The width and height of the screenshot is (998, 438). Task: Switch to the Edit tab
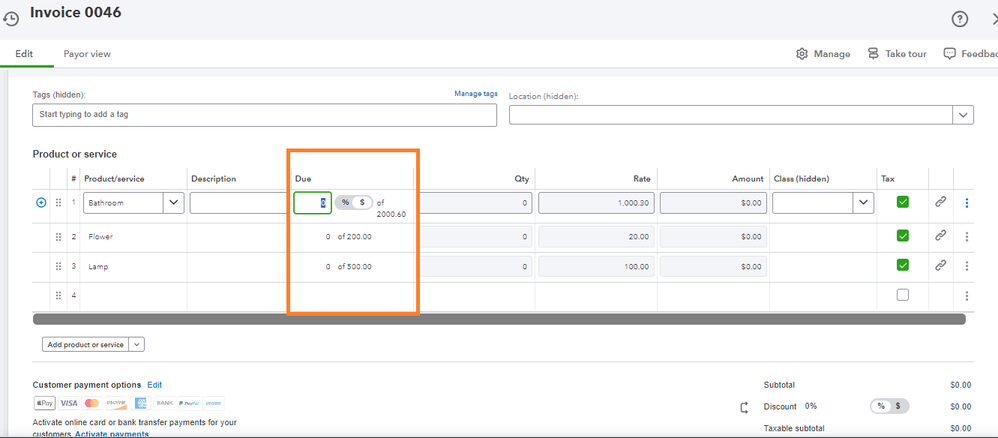(24, 54)
